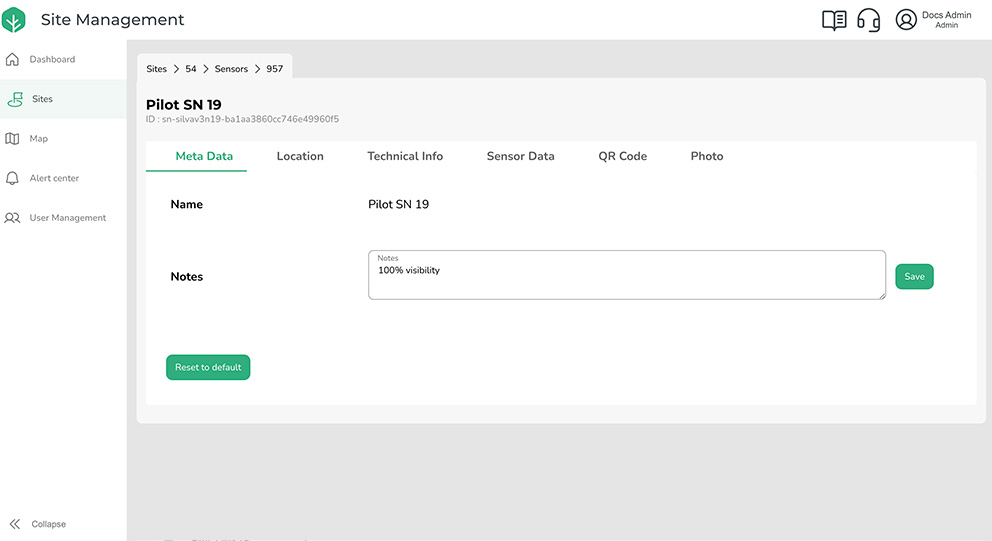
Task: Click the Dashboard home icon
Action: 13,59
